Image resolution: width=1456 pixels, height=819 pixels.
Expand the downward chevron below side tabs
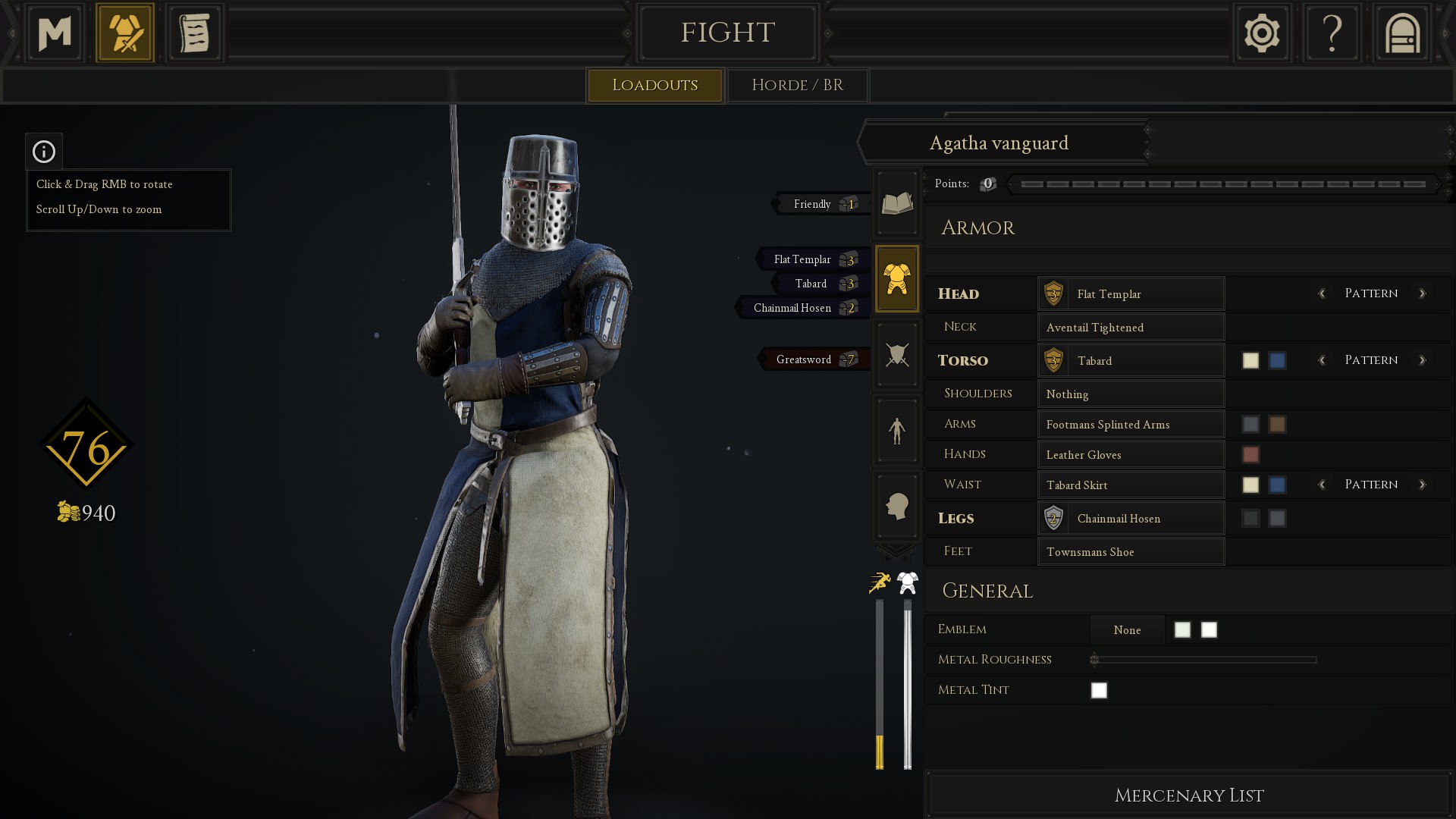click(896, 551)
